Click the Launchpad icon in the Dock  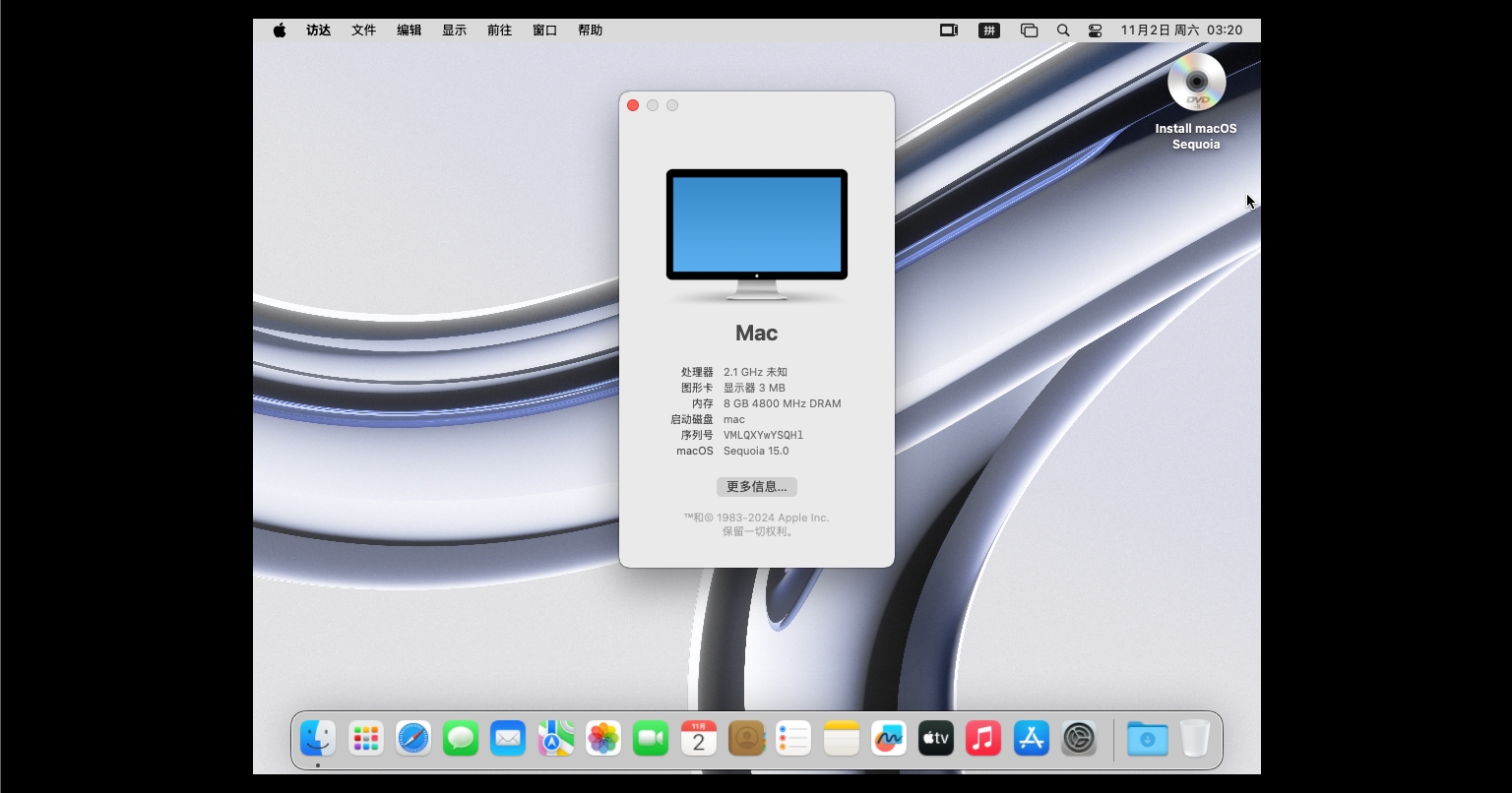[x=366, y=738]
